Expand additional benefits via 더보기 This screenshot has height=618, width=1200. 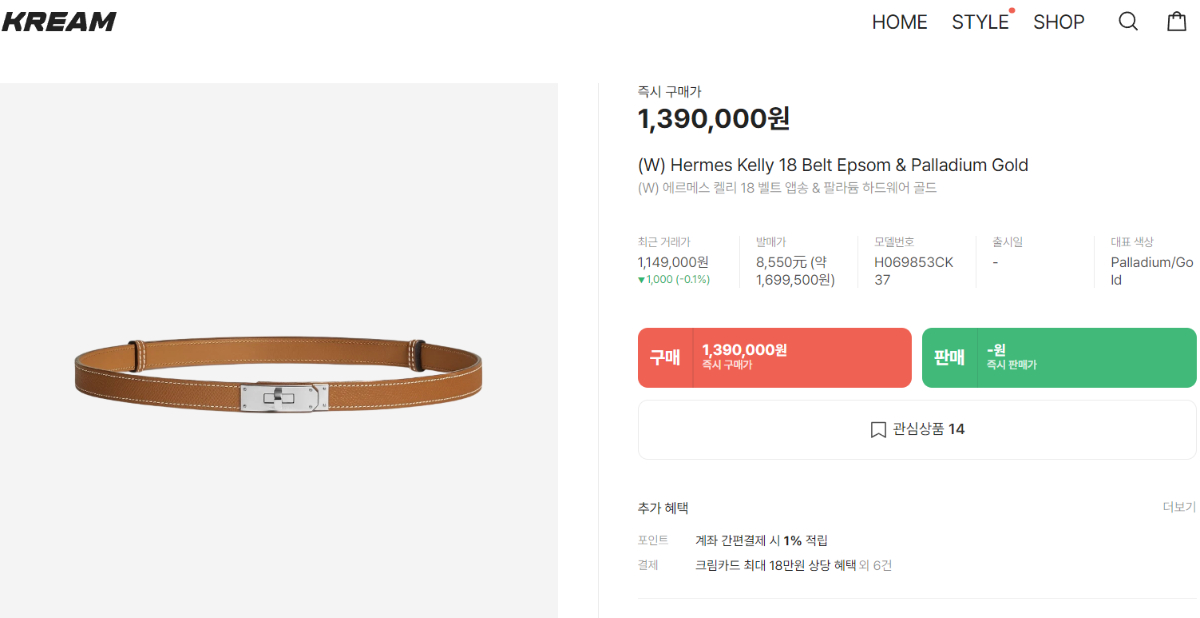click(x=1179, y=507)
